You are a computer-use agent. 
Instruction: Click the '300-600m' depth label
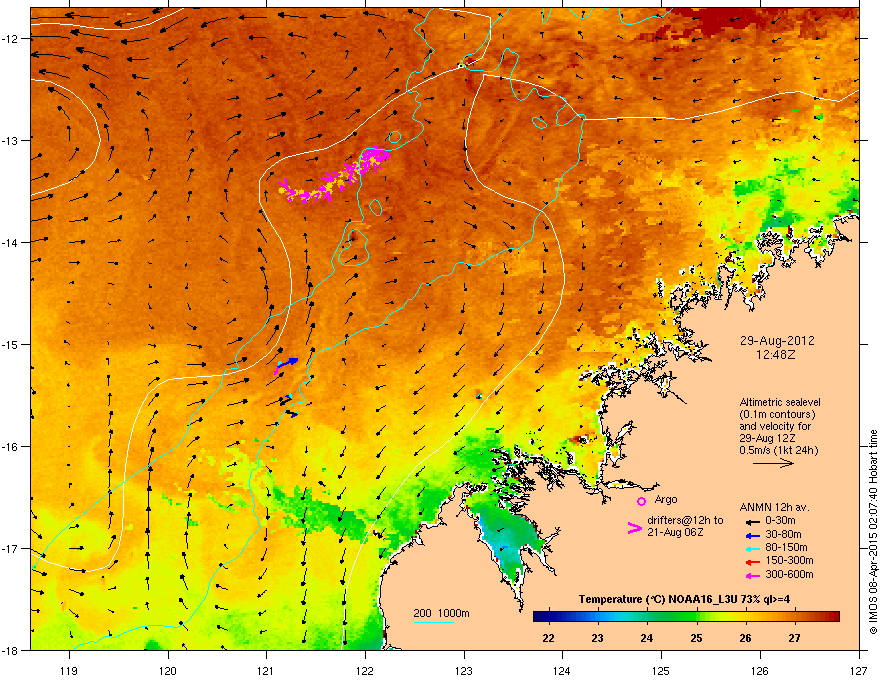tap(789, 574)
